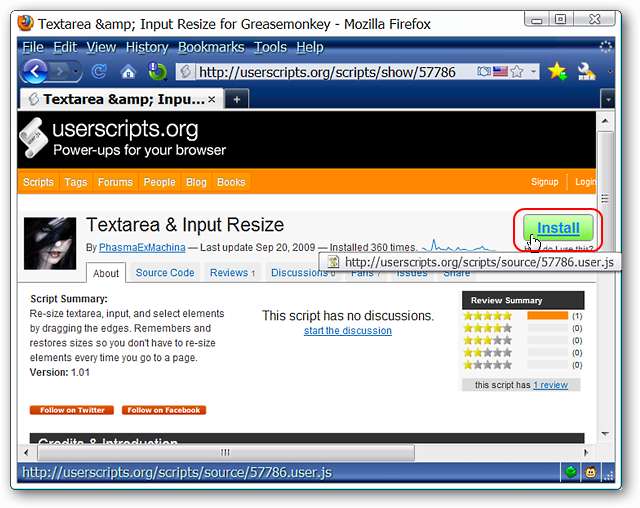Click the wrench tools toolbar icon
The width and height of the screenshot is (640, 508).
click(587, 72)
